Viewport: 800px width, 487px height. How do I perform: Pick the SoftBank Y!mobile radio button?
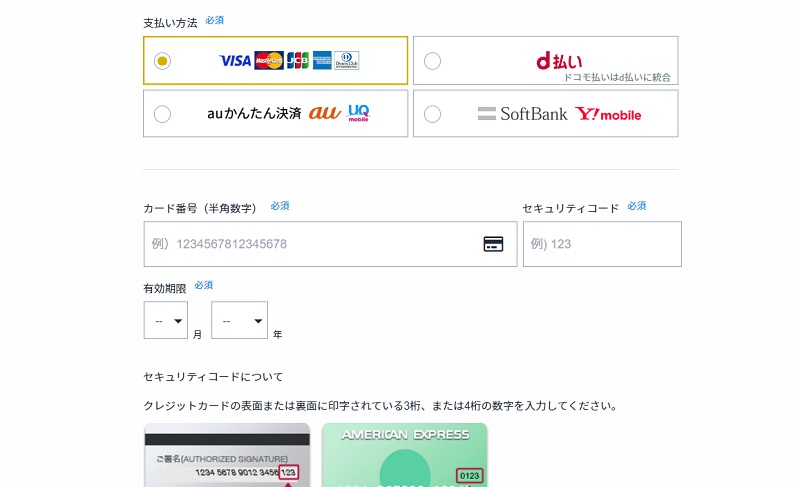pos(432,114)
